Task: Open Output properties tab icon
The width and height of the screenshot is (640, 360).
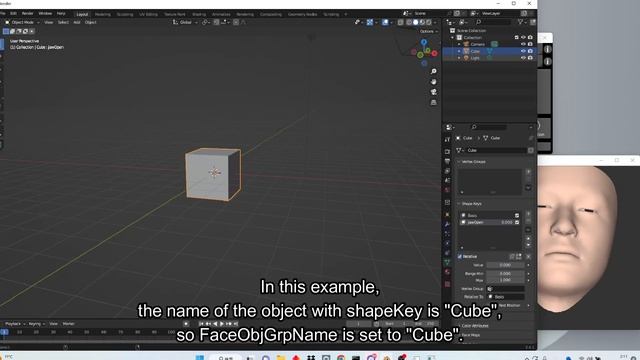Action: coord(447,161)
